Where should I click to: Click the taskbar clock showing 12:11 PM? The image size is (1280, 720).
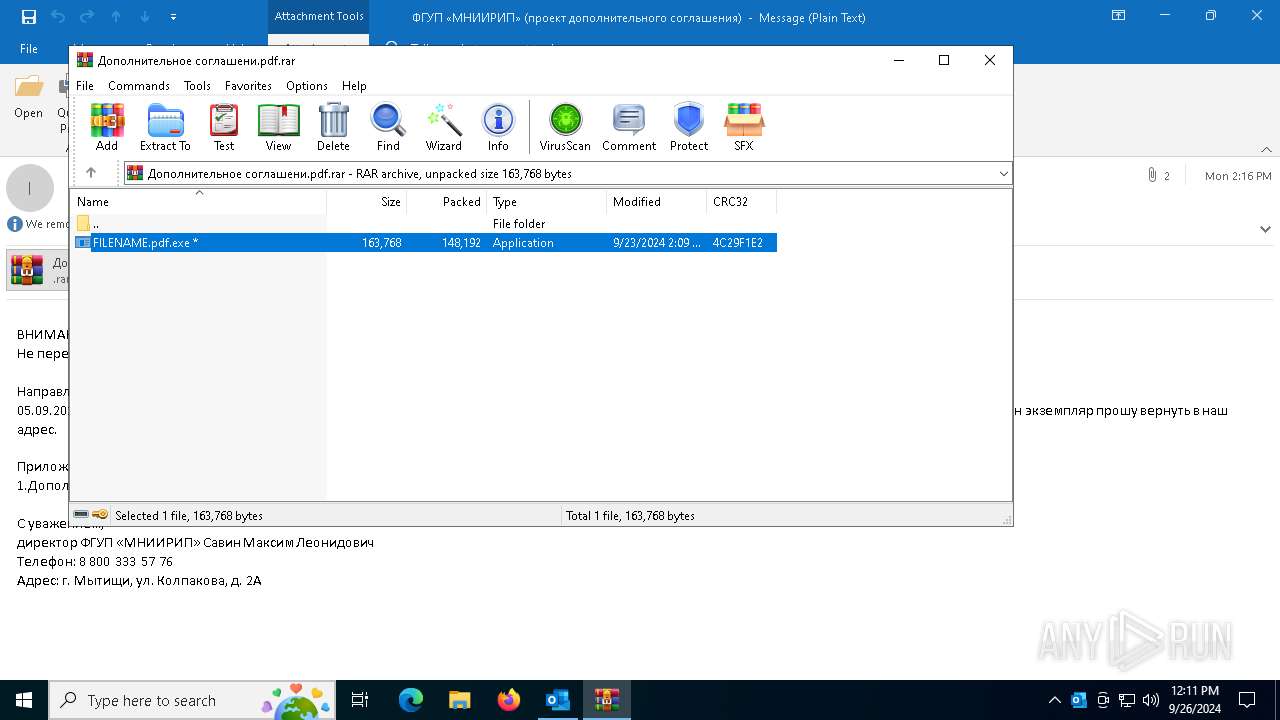(1194, 700)
